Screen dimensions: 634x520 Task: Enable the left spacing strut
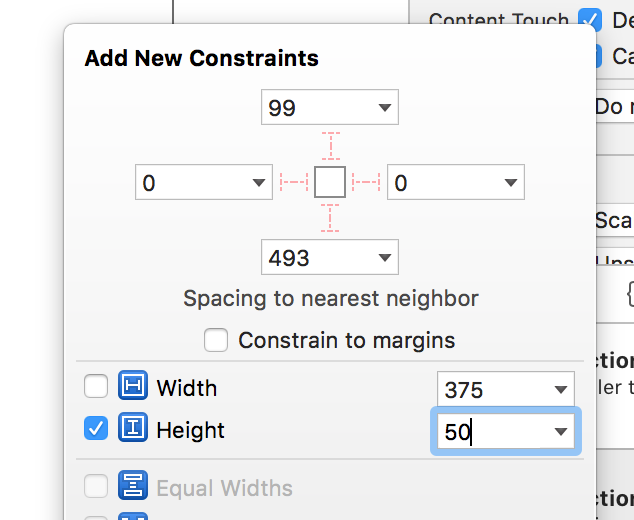(294, 182)
